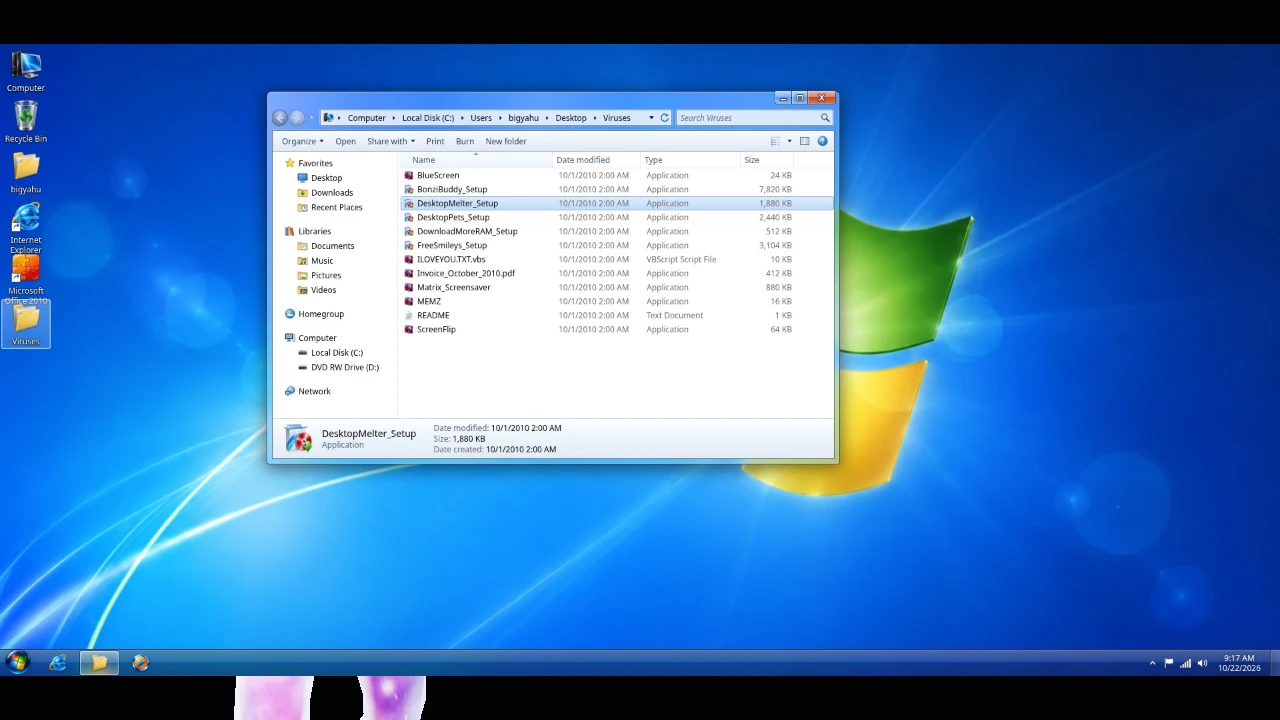This screenshot has height=720, width=1280.
Task: Click Print in the Explorer toolbar
Action: coord(435,141)
